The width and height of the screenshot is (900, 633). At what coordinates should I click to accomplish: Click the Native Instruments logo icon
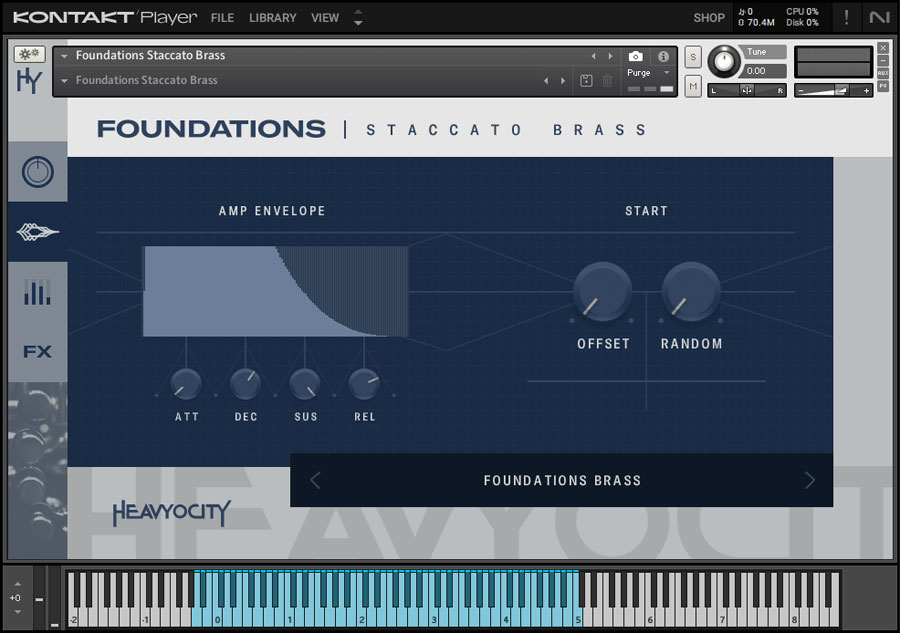pyautogui.click(x=879, y=18)
